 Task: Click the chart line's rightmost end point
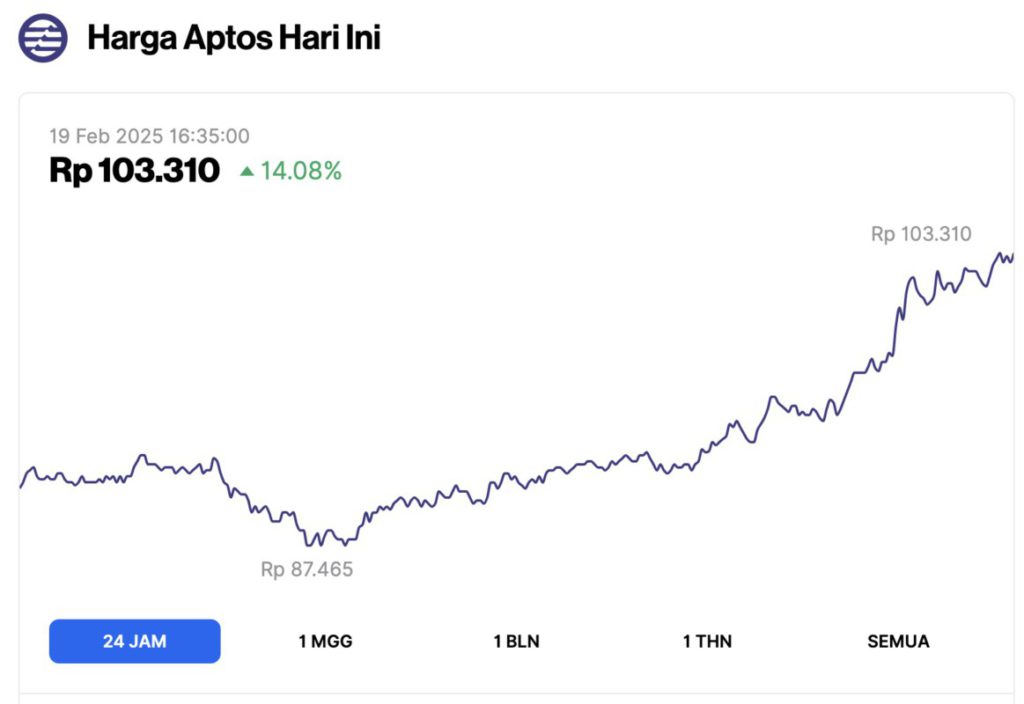1012,256
